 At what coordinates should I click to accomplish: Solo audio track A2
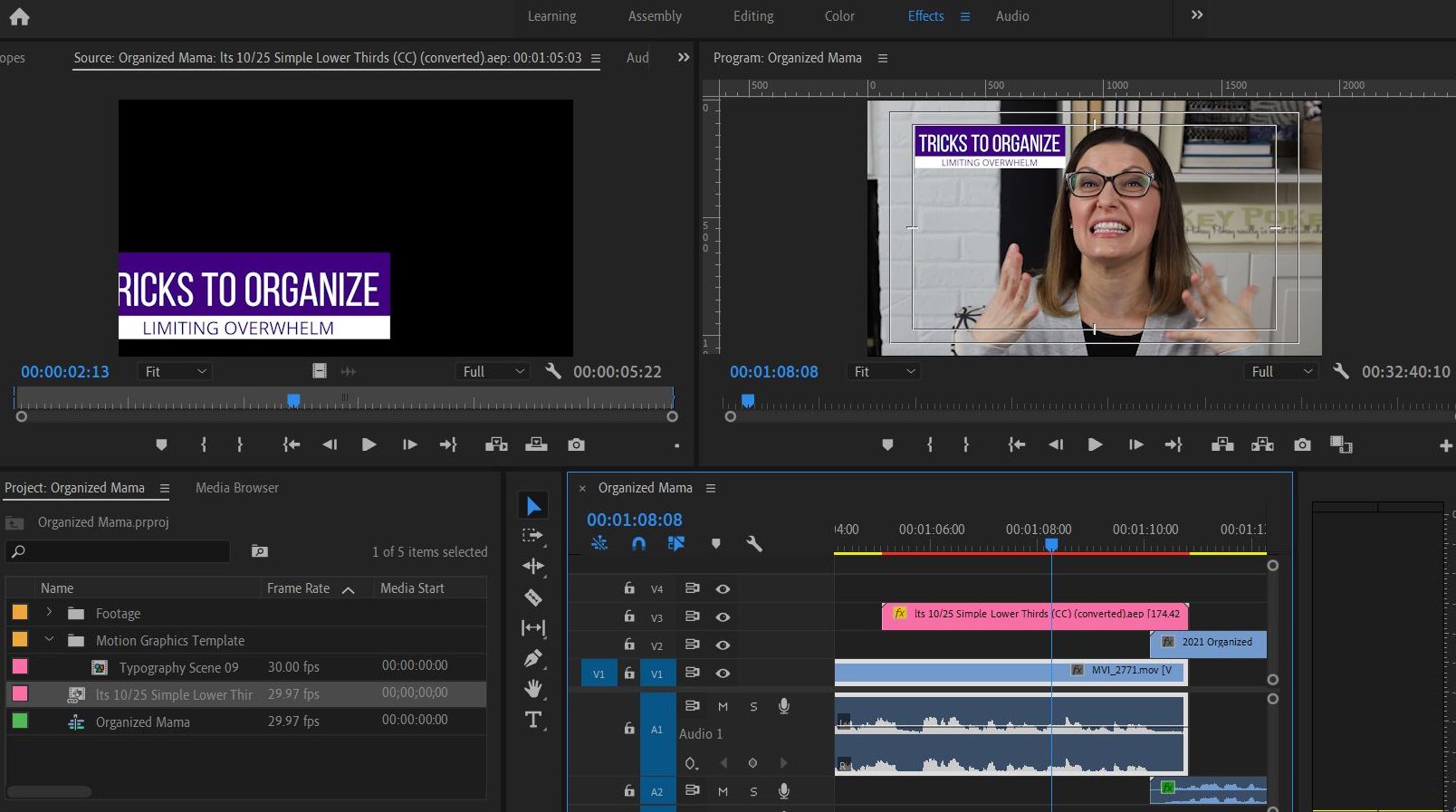pyautogui.click(x=753, y=792)
